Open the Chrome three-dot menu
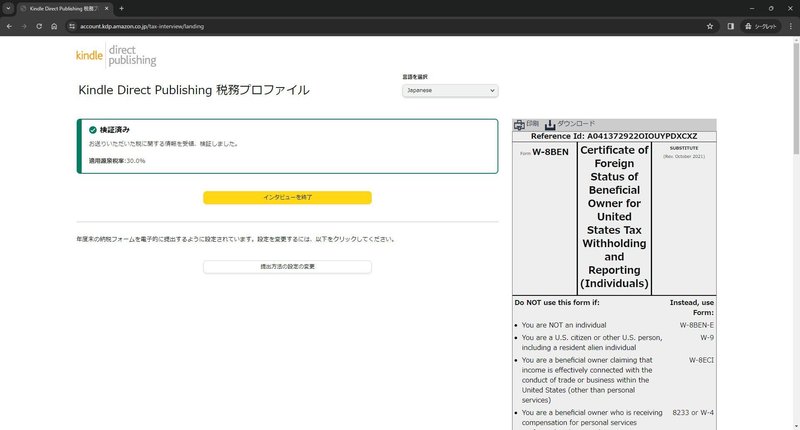Screen dimensions: 800x430 [791, 26]
